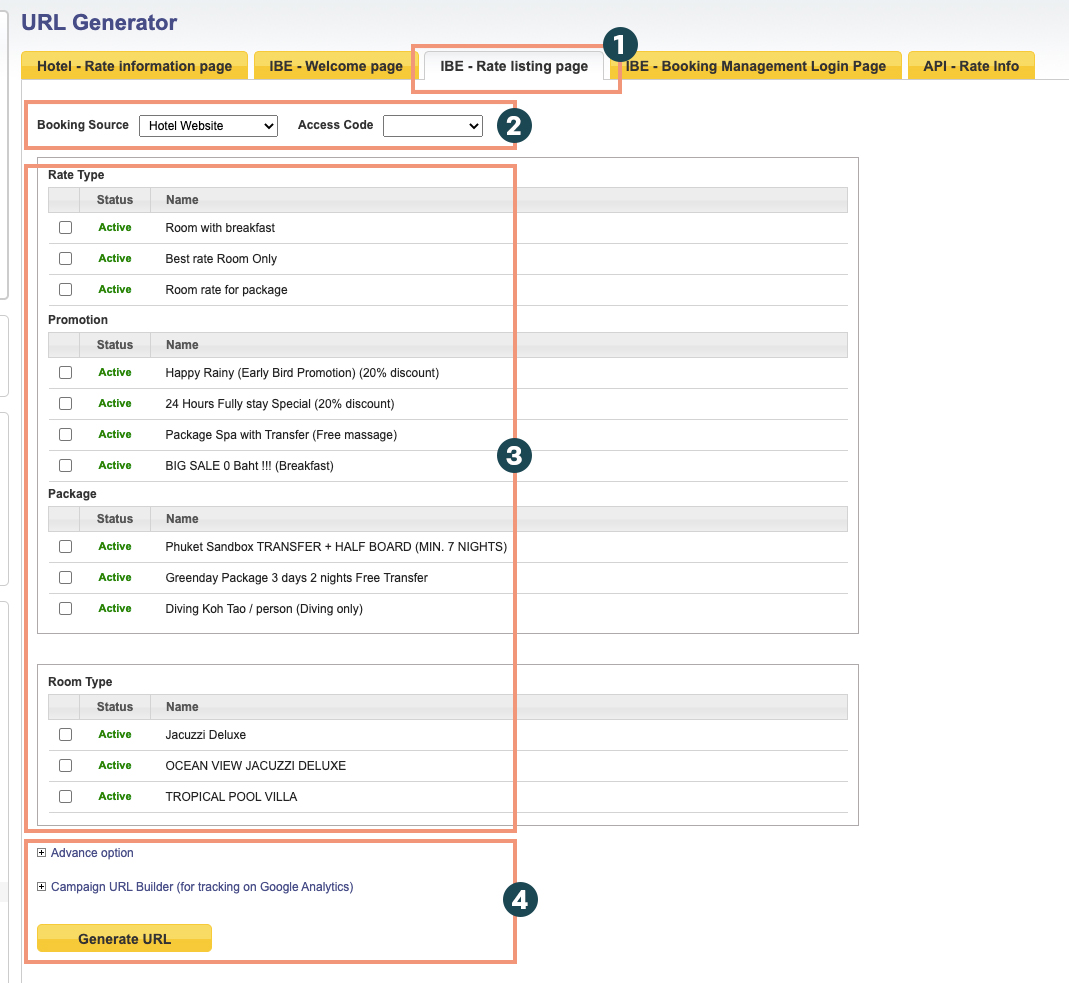Tick the 24 Hours Fully stay Special promotion
Screen dimensions: 1069x983
tap(65, 403)
